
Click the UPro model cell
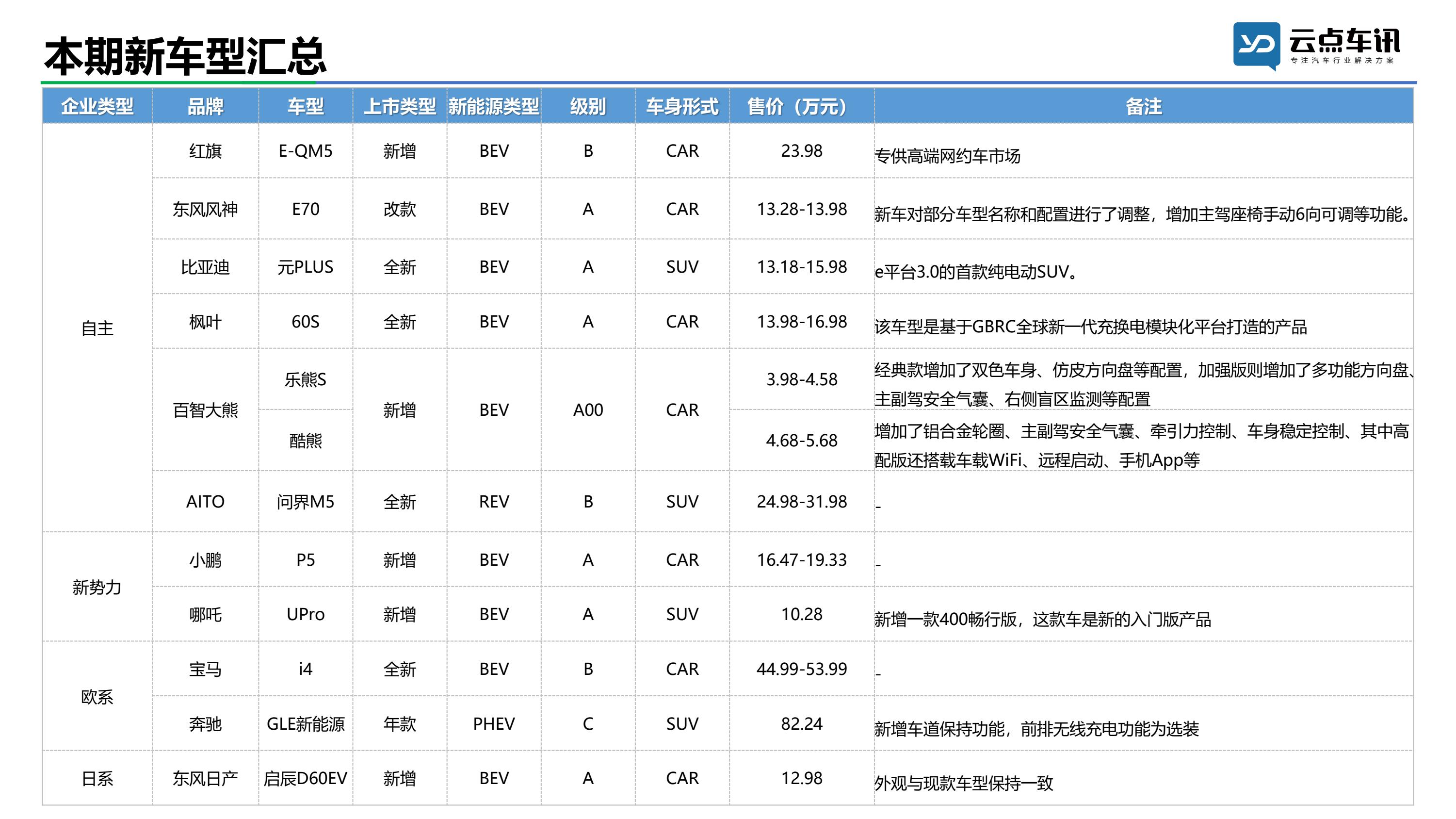pos(305,614)
